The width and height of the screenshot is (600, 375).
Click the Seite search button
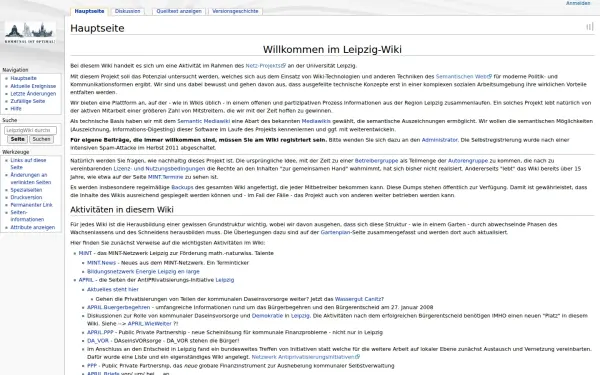tap(18, 139)
